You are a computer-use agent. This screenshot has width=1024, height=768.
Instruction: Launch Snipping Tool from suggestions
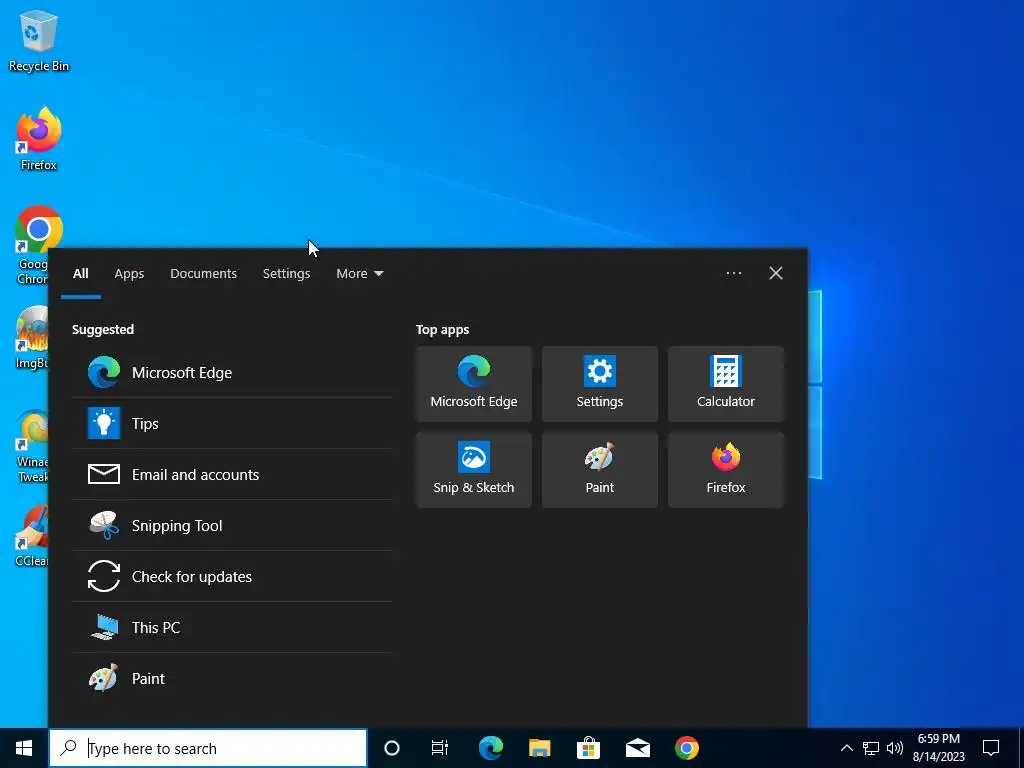point(232,525)
